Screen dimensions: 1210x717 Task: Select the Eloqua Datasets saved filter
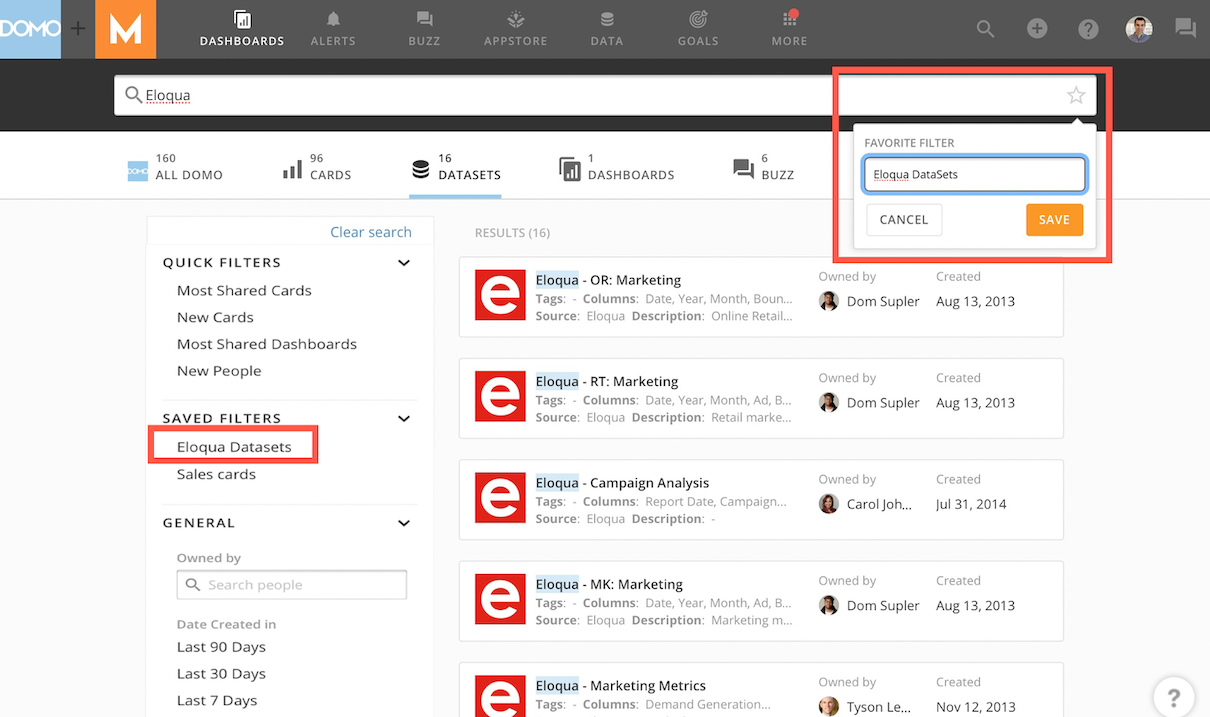[234, 447]
